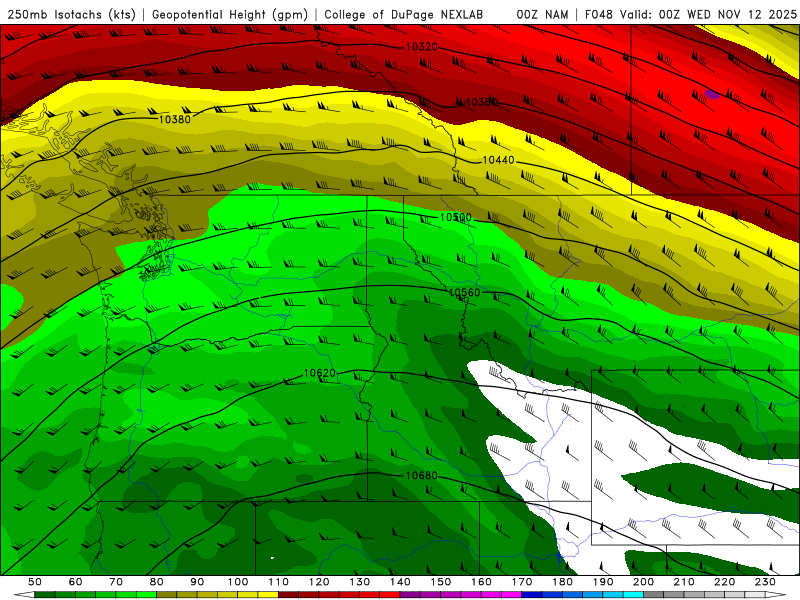Click the small purple wind maximum spot
The width and height of the screenshot is (800, 600).
click(712, 94)
